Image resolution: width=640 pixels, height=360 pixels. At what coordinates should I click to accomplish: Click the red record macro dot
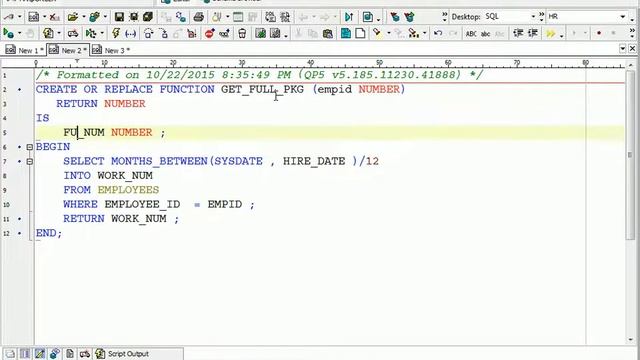(599, 33)
